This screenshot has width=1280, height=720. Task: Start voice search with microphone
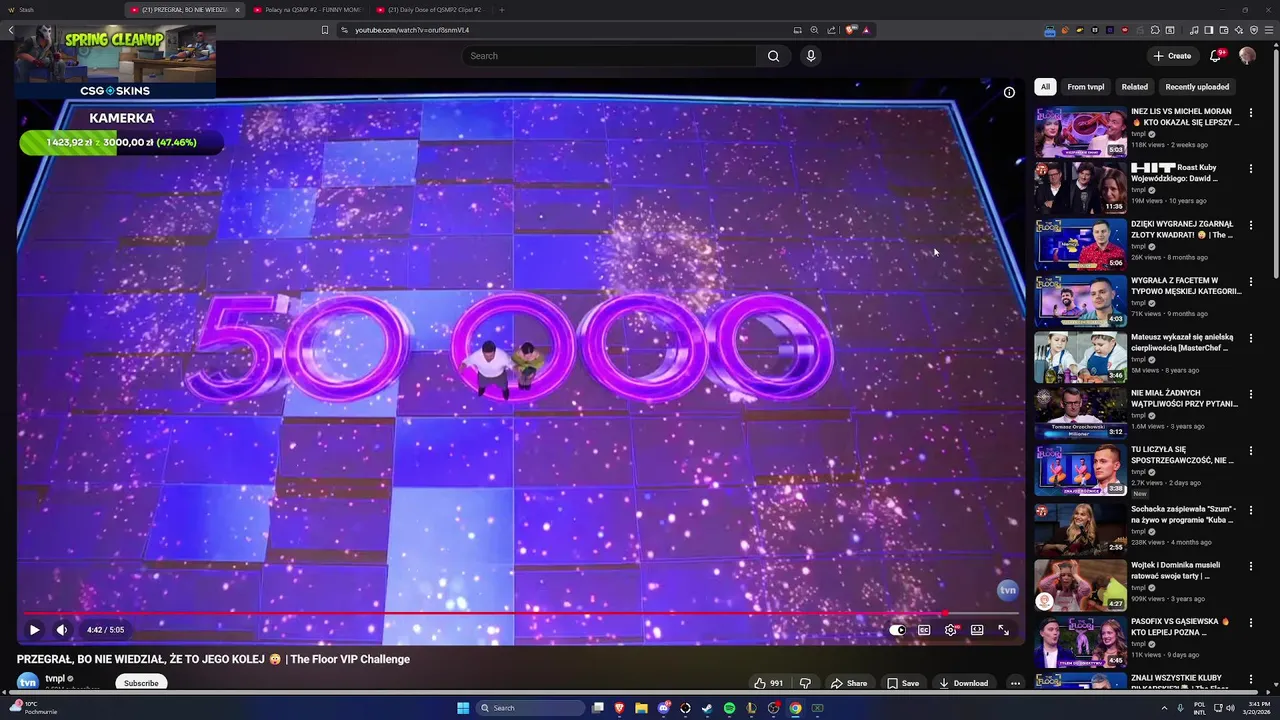point(811,56)
